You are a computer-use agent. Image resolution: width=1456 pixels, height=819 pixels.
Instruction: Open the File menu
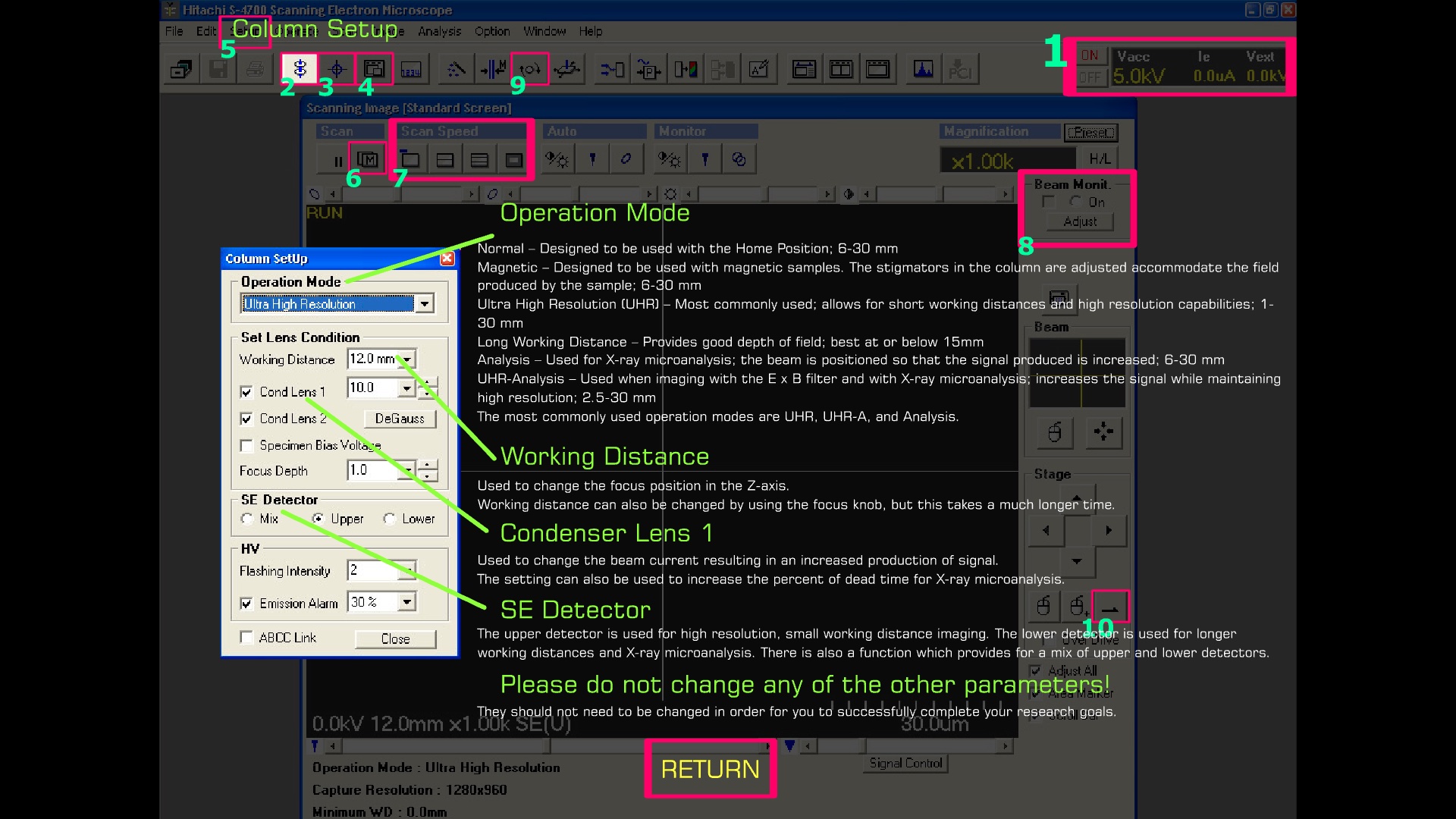pos(174,31)
